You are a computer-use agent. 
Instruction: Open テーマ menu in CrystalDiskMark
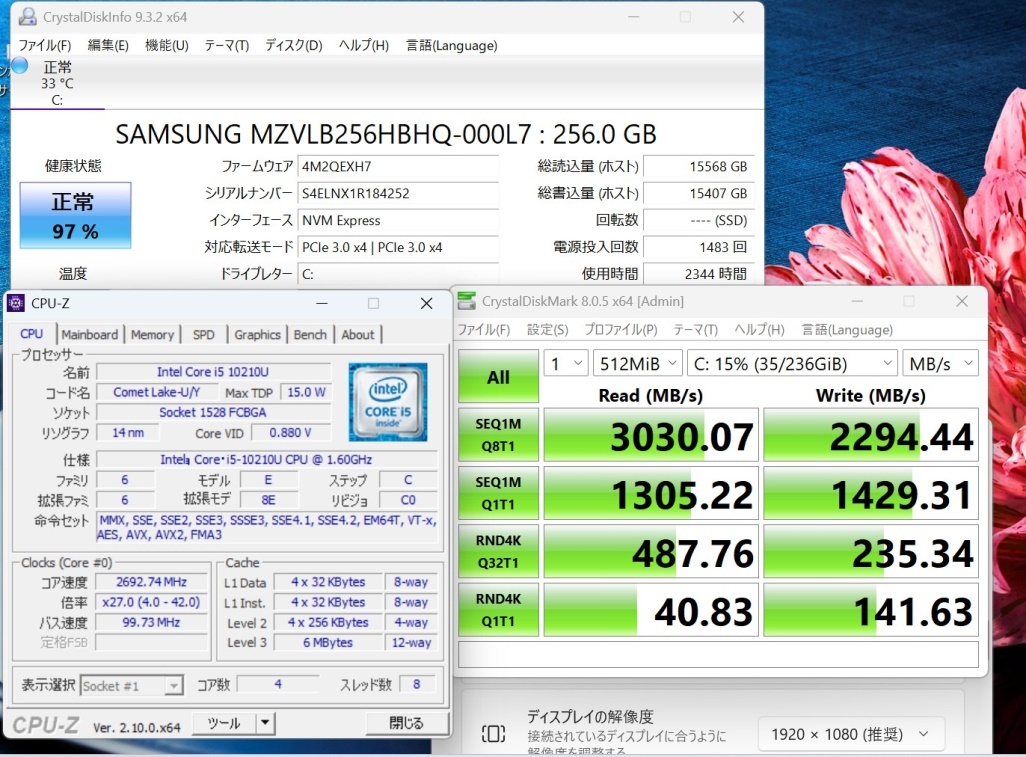coord(696,330)
